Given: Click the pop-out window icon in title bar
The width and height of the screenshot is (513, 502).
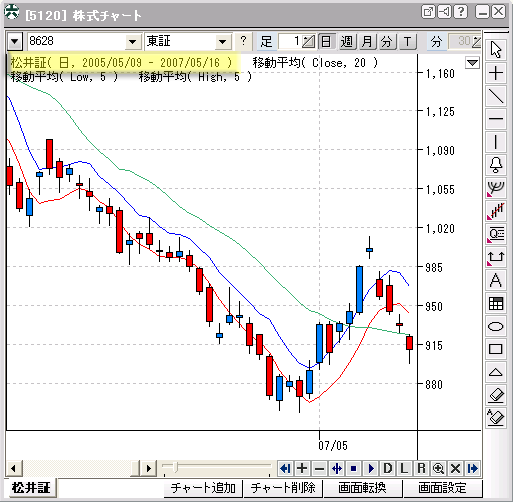Looking at the screenshot, I should coord(428,12).
